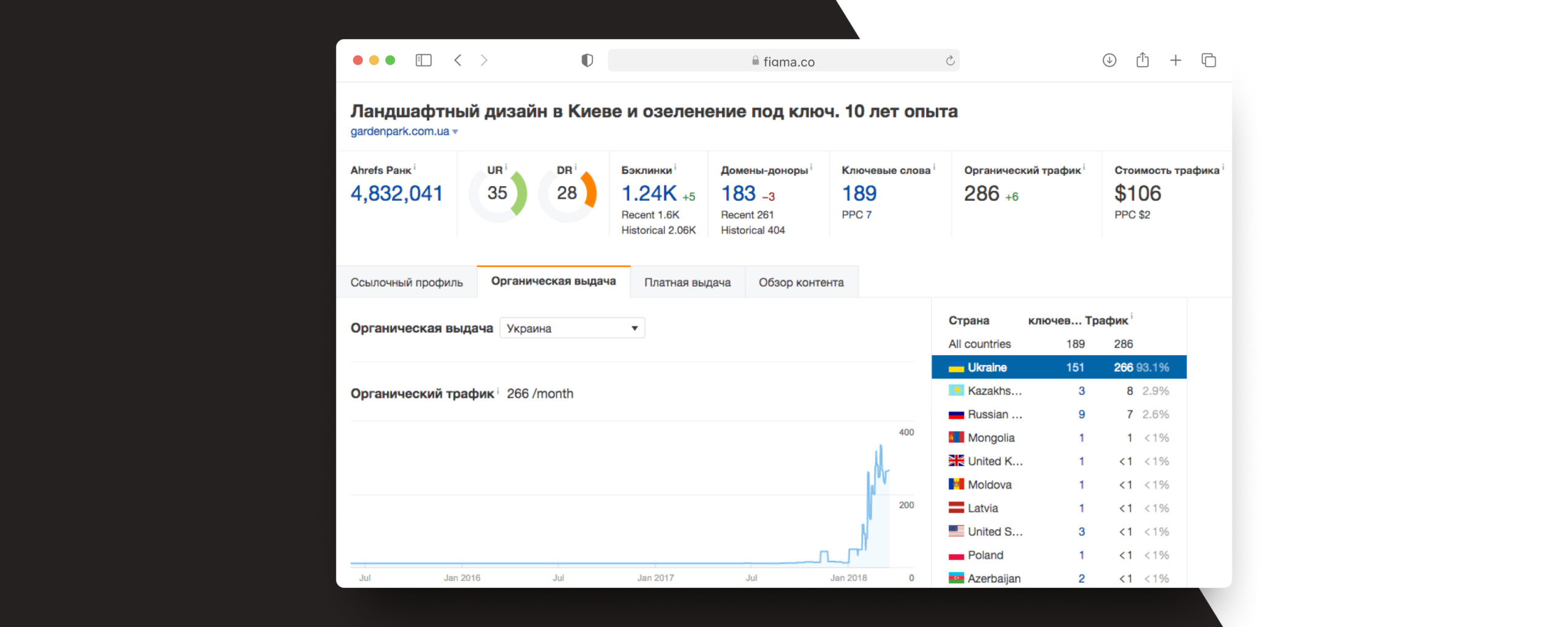Switch to the Ссылочный профиль tab

[x=406, y=282]
